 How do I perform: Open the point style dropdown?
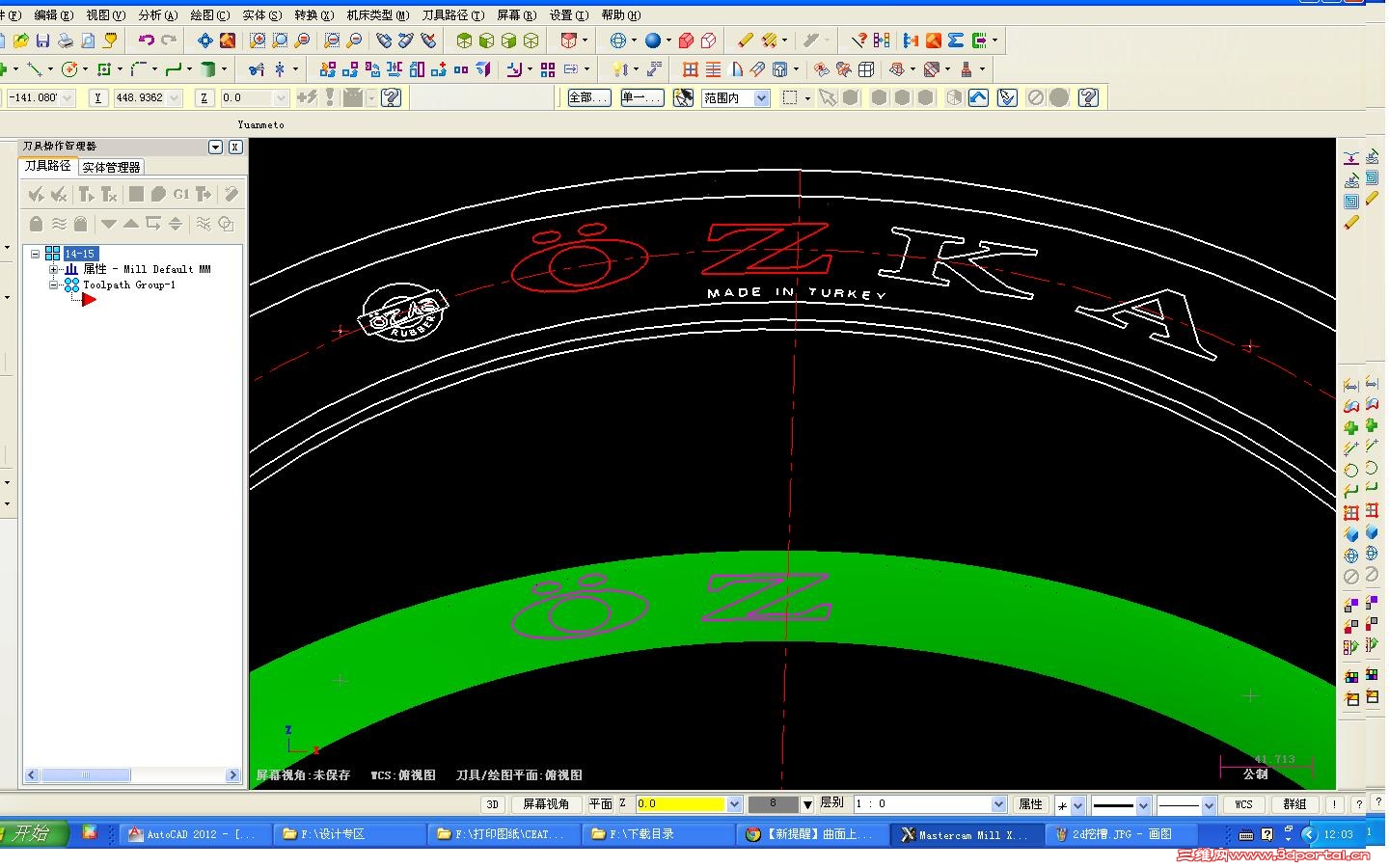1078,804
